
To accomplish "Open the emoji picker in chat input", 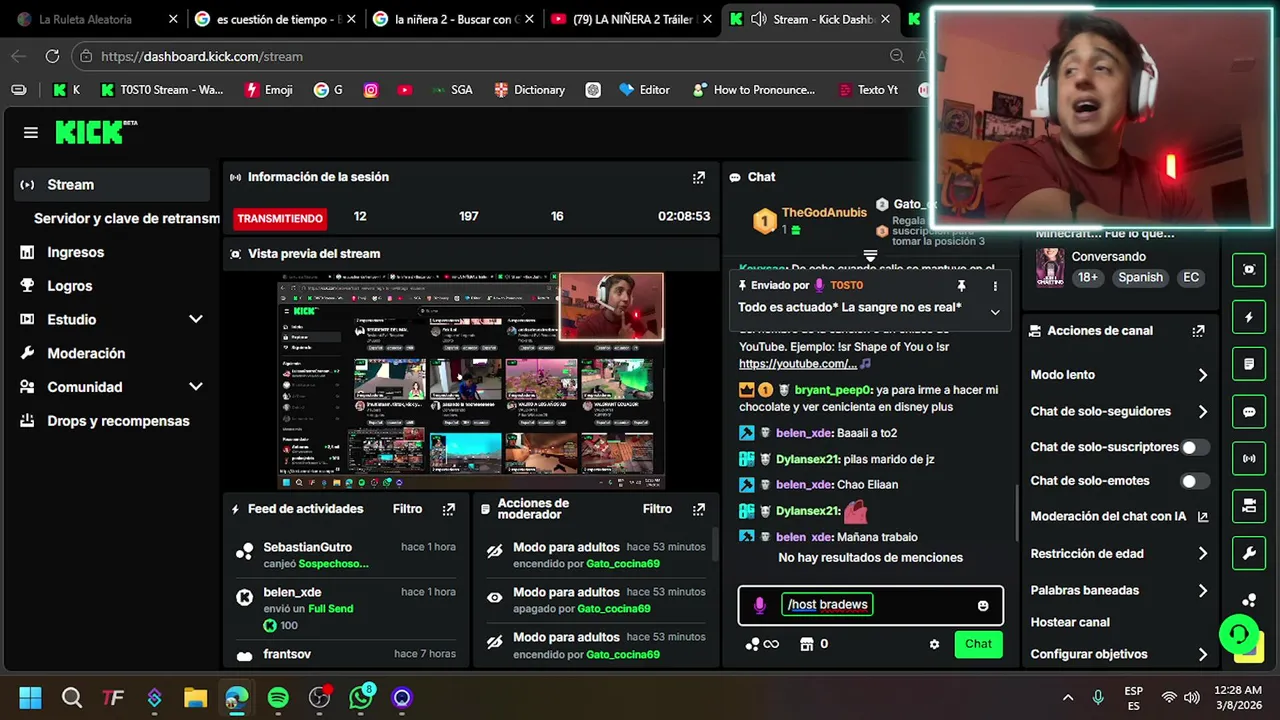I will [983, 606].
